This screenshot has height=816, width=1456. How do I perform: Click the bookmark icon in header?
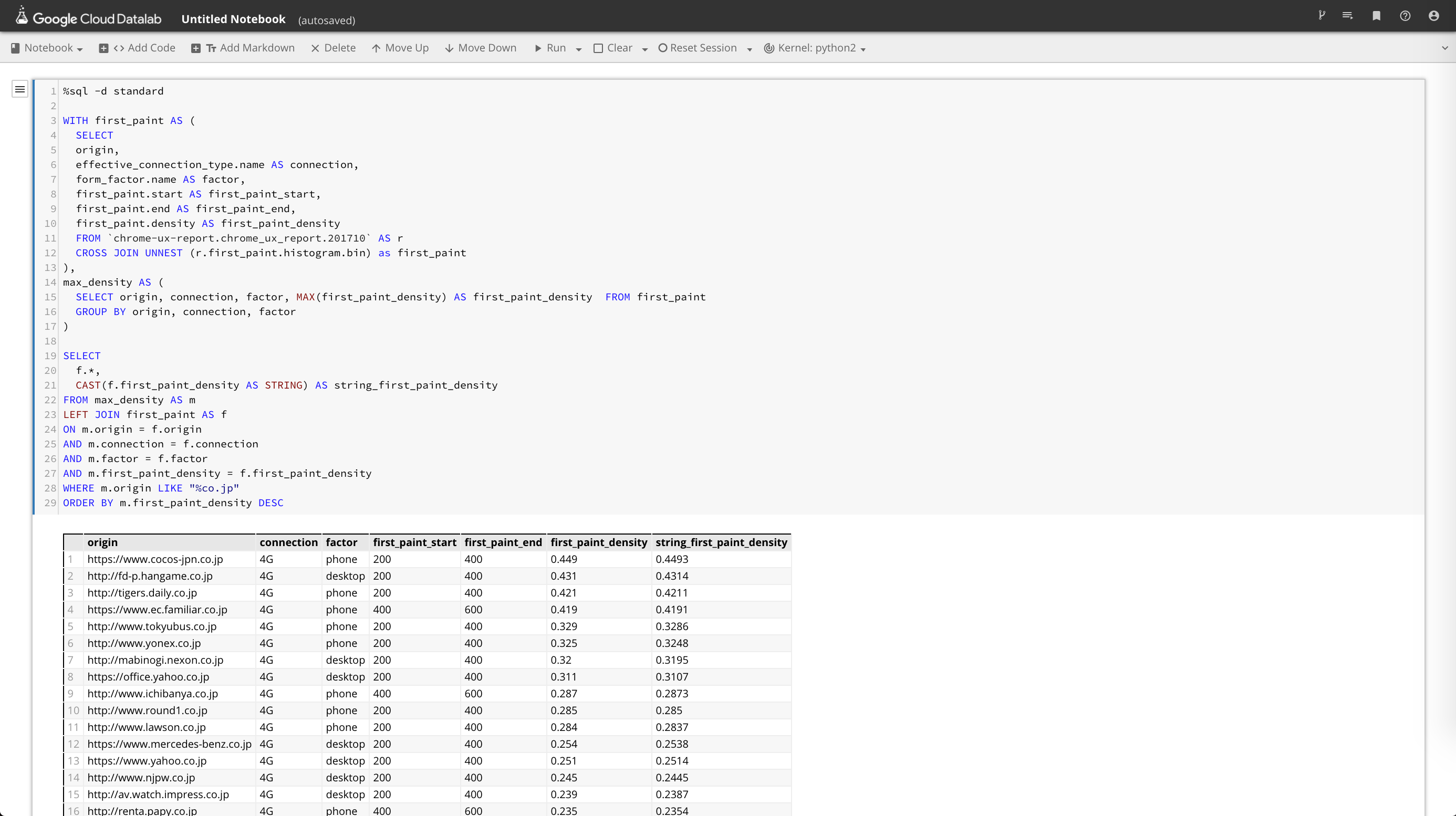[1376, 16]
